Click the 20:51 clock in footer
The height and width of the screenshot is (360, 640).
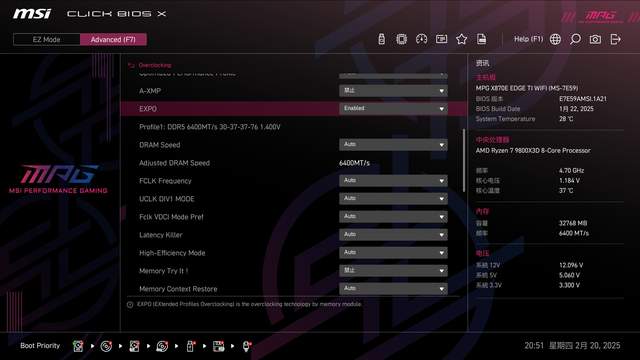click(x=534, y=346)
